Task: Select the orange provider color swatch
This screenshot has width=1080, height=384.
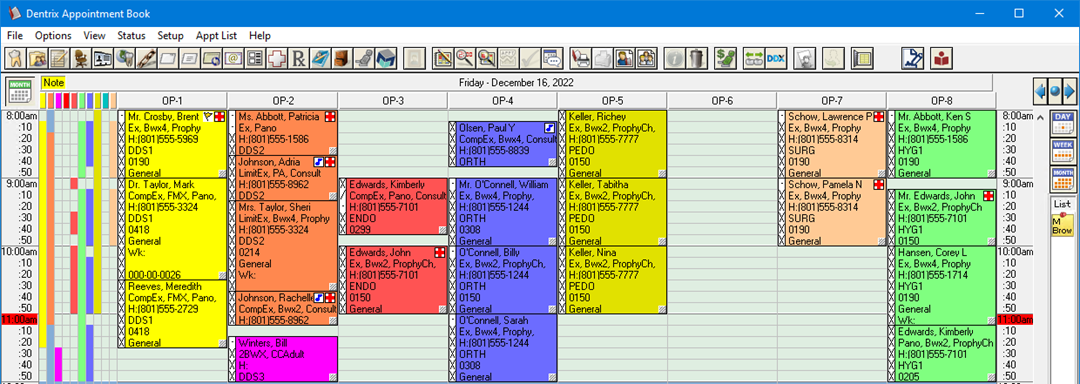Action: coord(50,100)
